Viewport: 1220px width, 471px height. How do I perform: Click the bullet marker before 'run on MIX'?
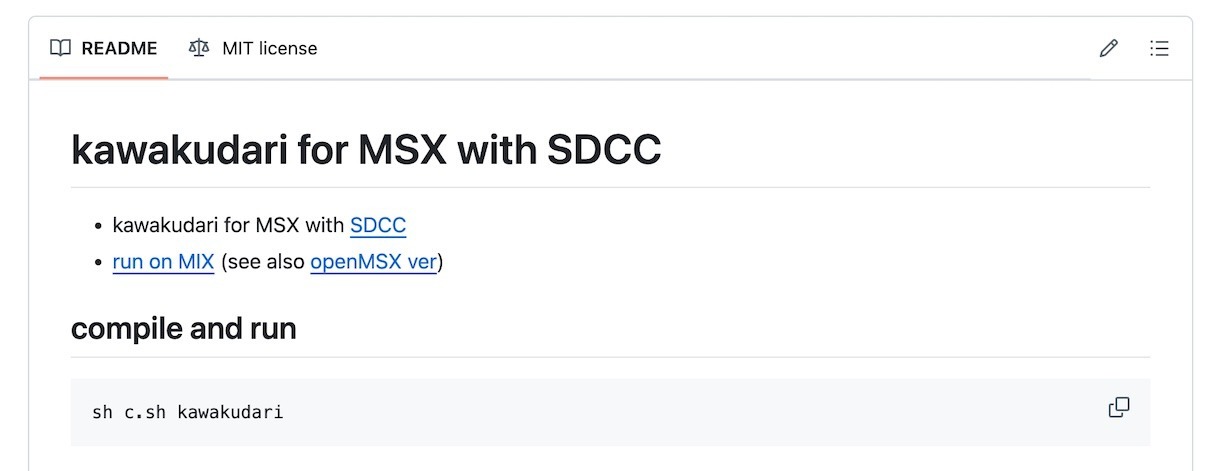(98, 263)
